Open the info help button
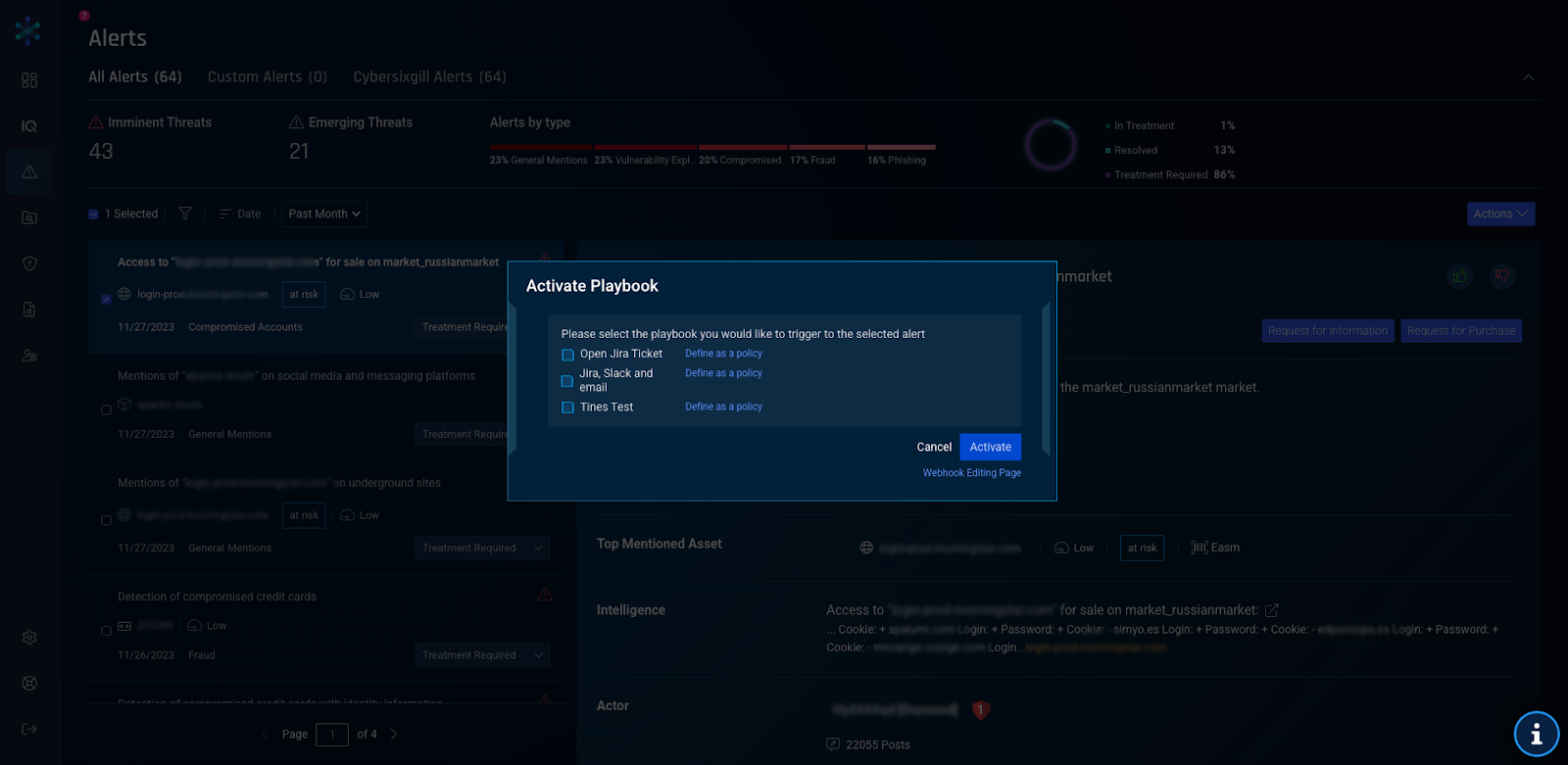The height and width of the screenshot is (765, 1568). [x=1536, y=734]
